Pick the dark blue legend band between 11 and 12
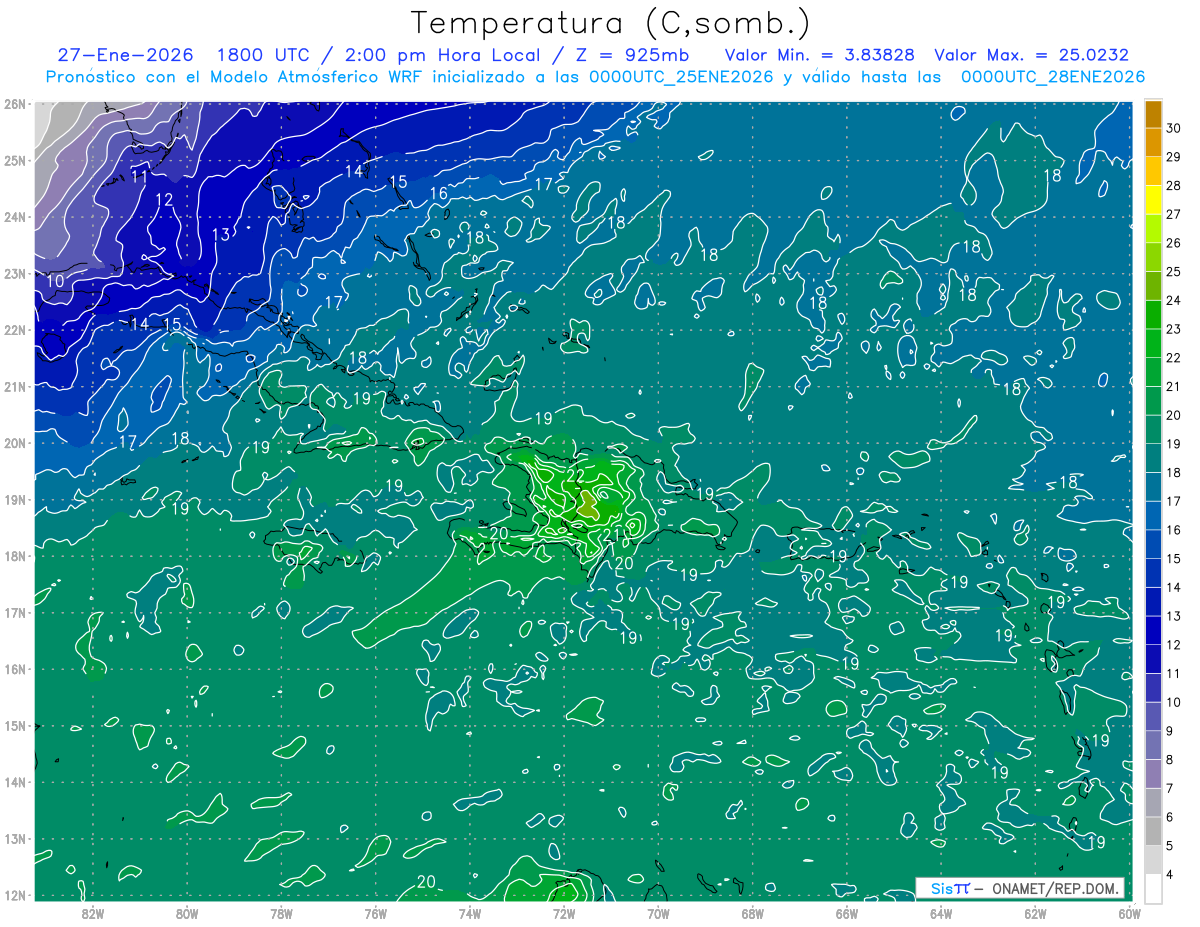The height and width of the screenshot is (927, 1200). (1153, 659)
